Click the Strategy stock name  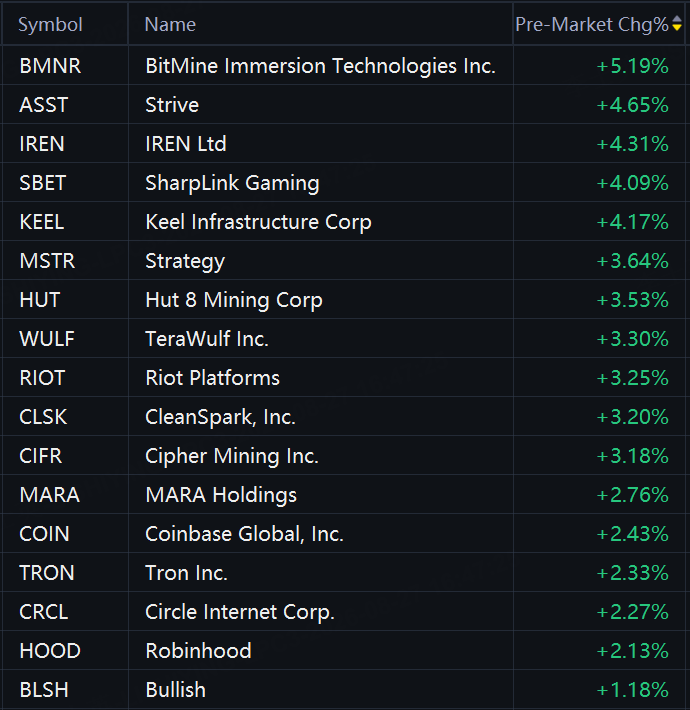[185, 262]
